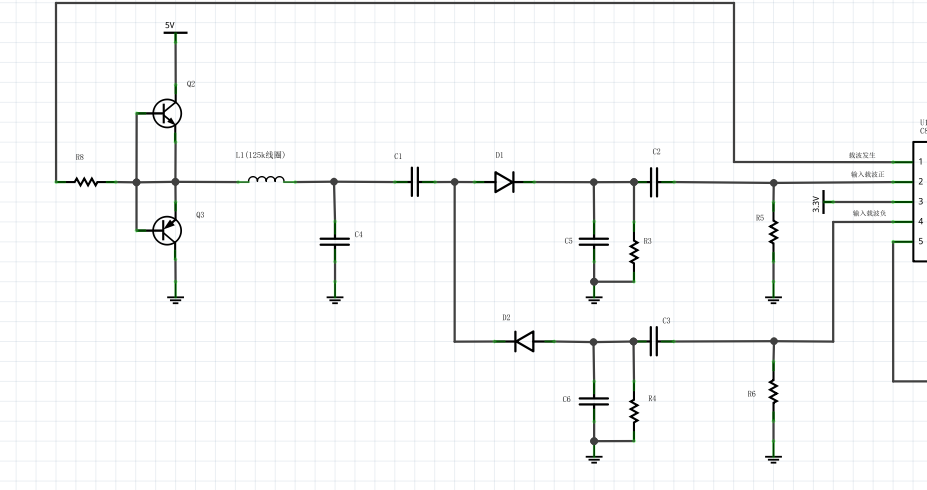Select the 5V power rail symbol
This screenshot has height=490, width=927.
(175, 33)
